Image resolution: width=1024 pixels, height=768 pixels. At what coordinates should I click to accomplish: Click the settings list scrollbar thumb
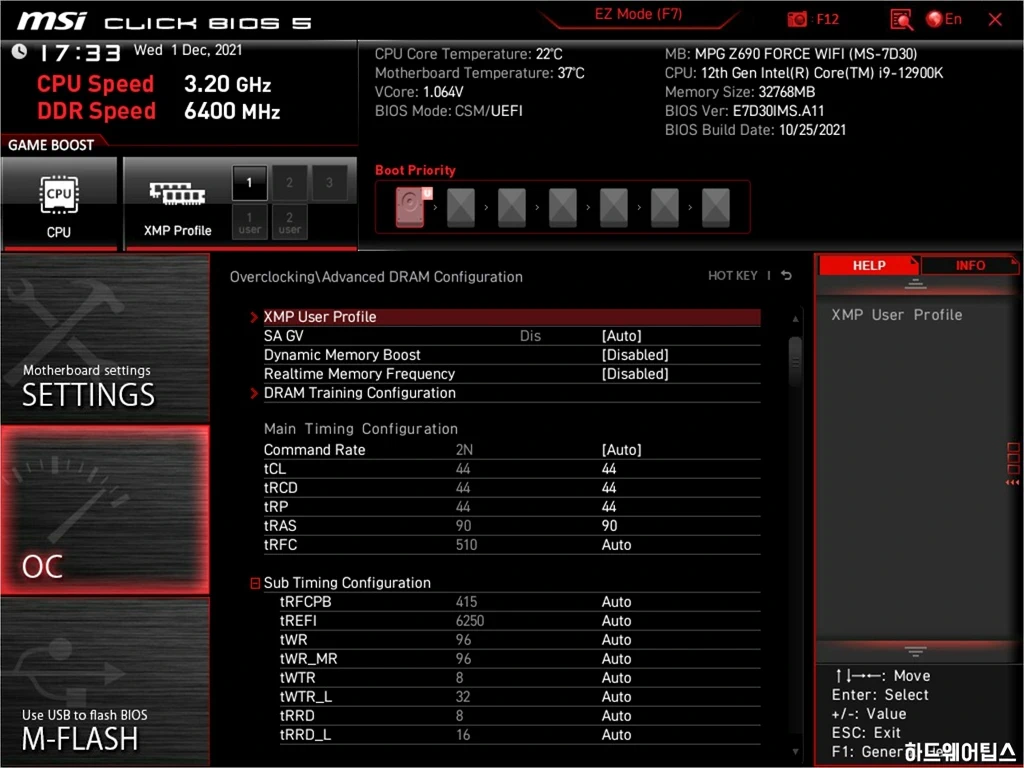795,360
